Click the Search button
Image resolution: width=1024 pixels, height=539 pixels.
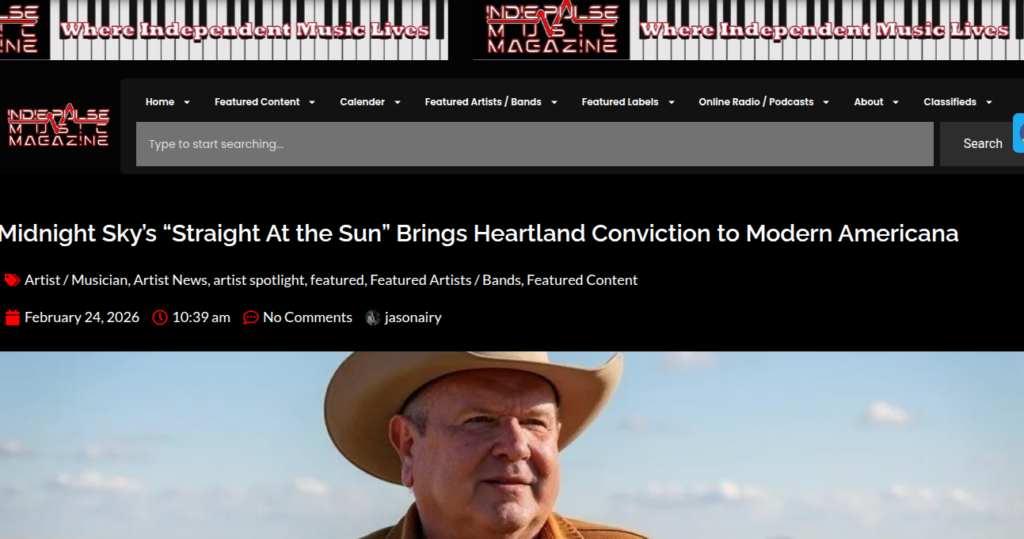[982, 144]
